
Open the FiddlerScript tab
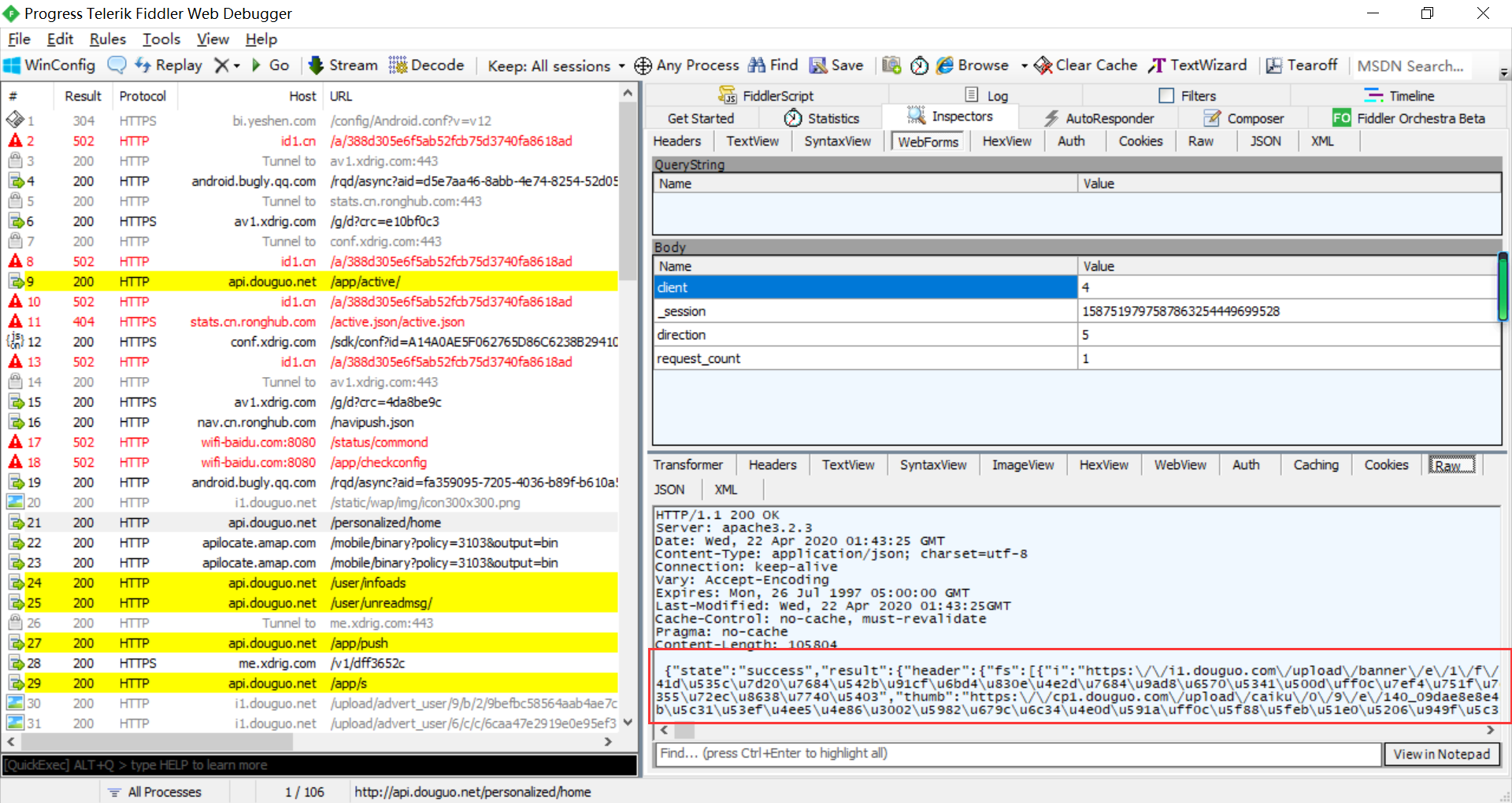[x=765, y=95]
